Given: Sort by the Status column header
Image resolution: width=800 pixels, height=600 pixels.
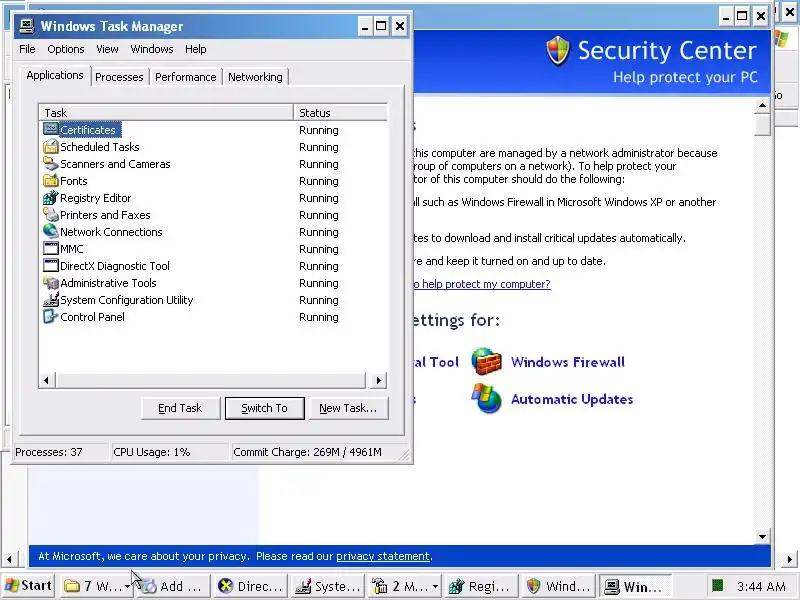Looking at the screenshot, I should pyautogui.click(x=340, y=113).
